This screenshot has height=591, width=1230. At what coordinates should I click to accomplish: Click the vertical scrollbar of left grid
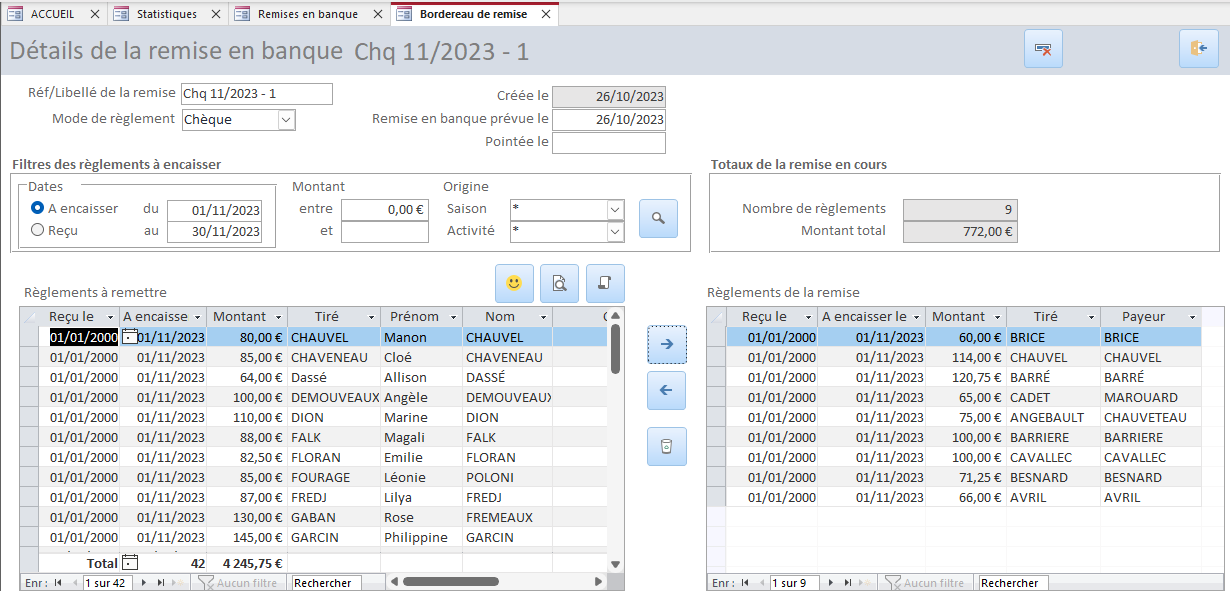click(x=615, y=440)
